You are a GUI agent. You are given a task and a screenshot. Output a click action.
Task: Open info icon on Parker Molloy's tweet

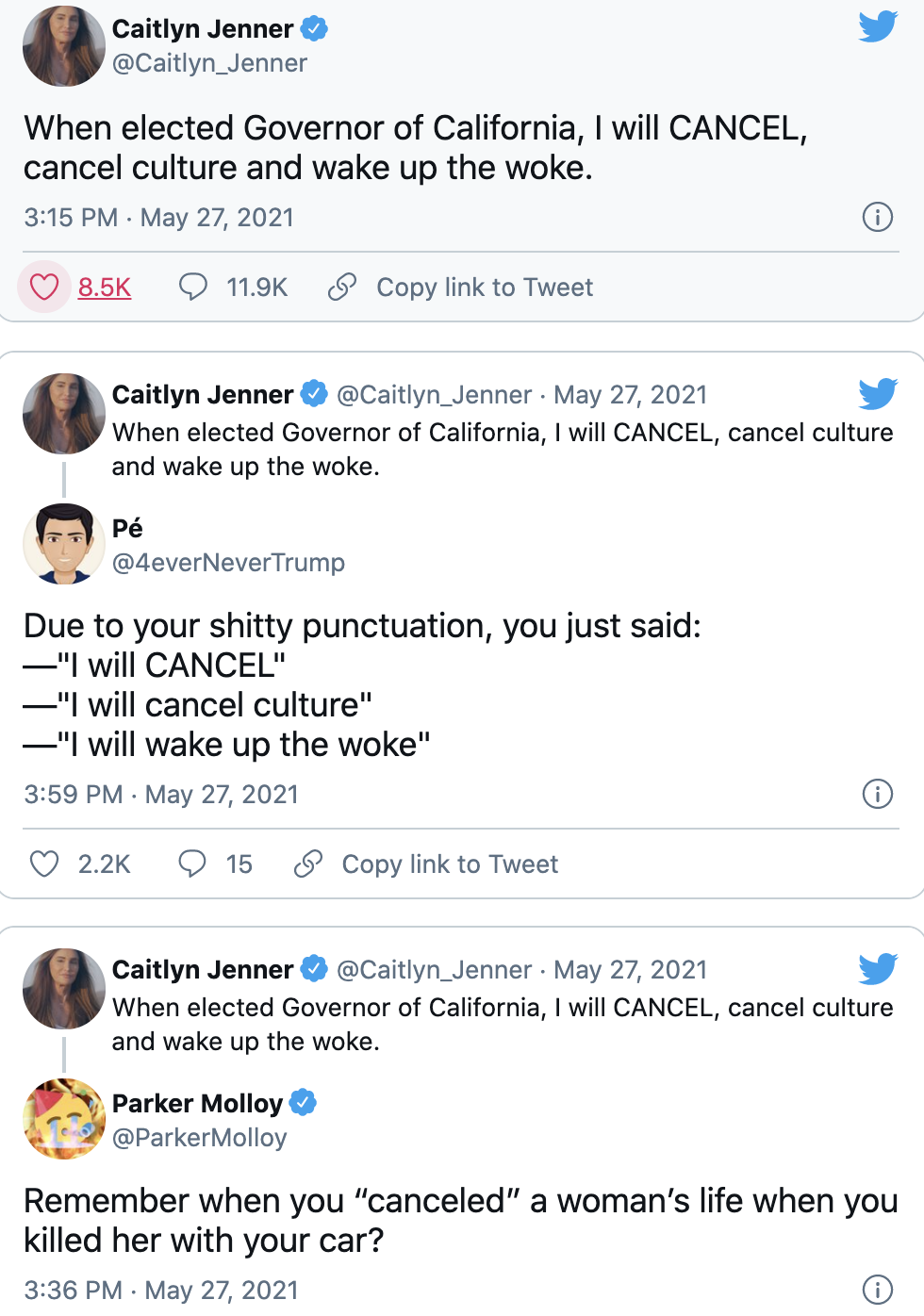(878, 1290)
